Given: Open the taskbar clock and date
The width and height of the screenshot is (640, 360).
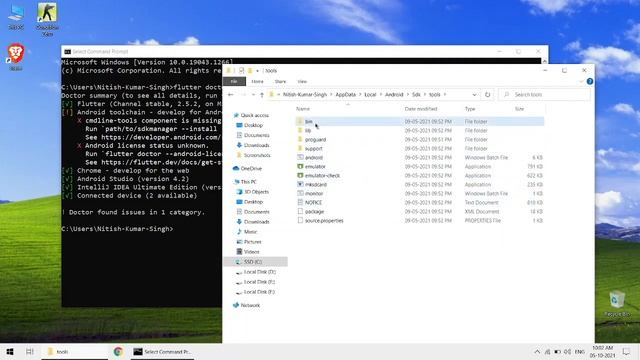Looking at the screenshot, I should pos(602,351).
